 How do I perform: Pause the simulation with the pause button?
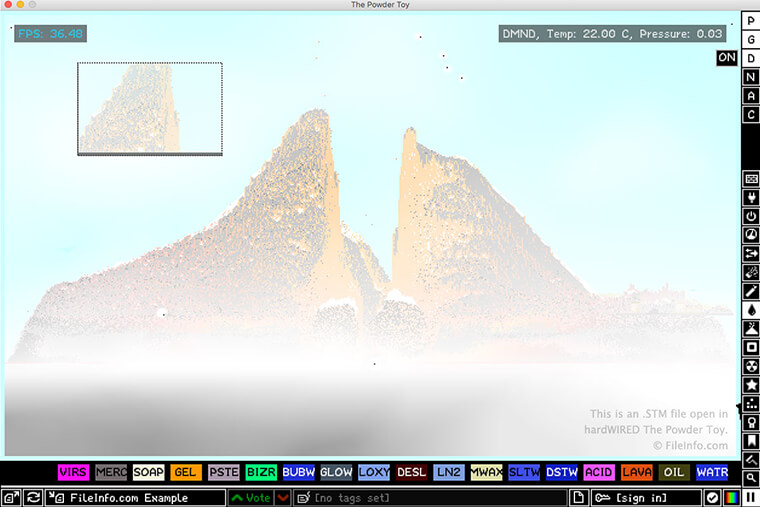click(x=750, y=497)
